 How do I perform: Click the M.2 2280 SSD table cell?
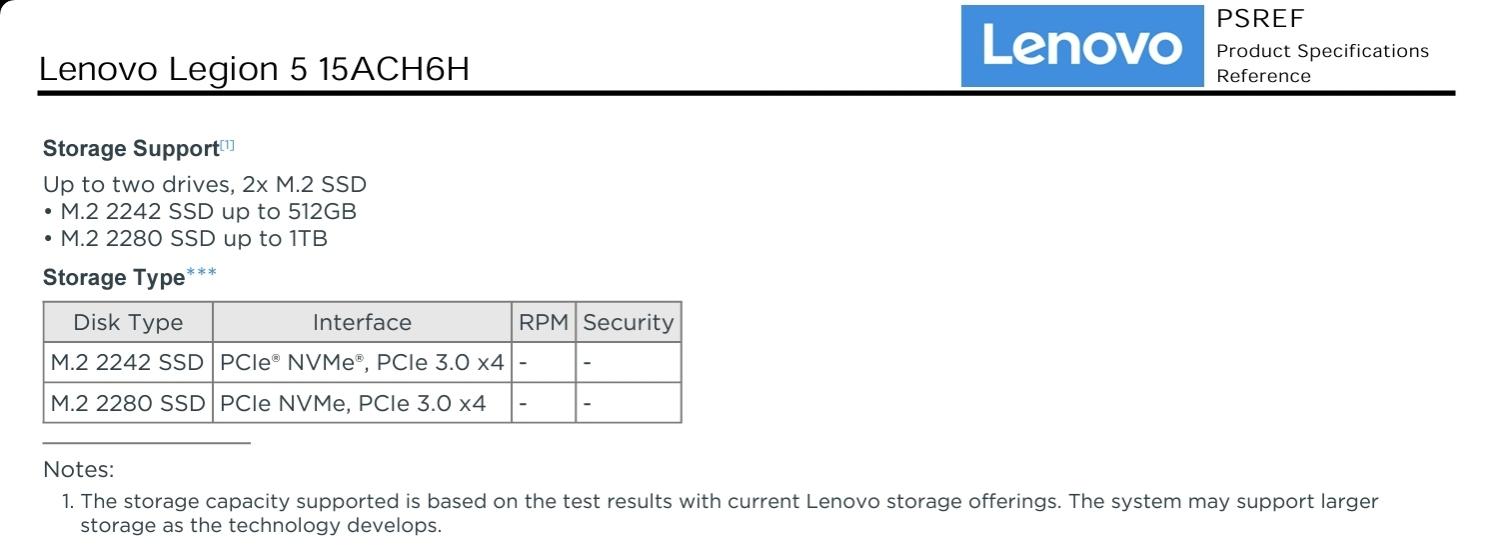127,403
